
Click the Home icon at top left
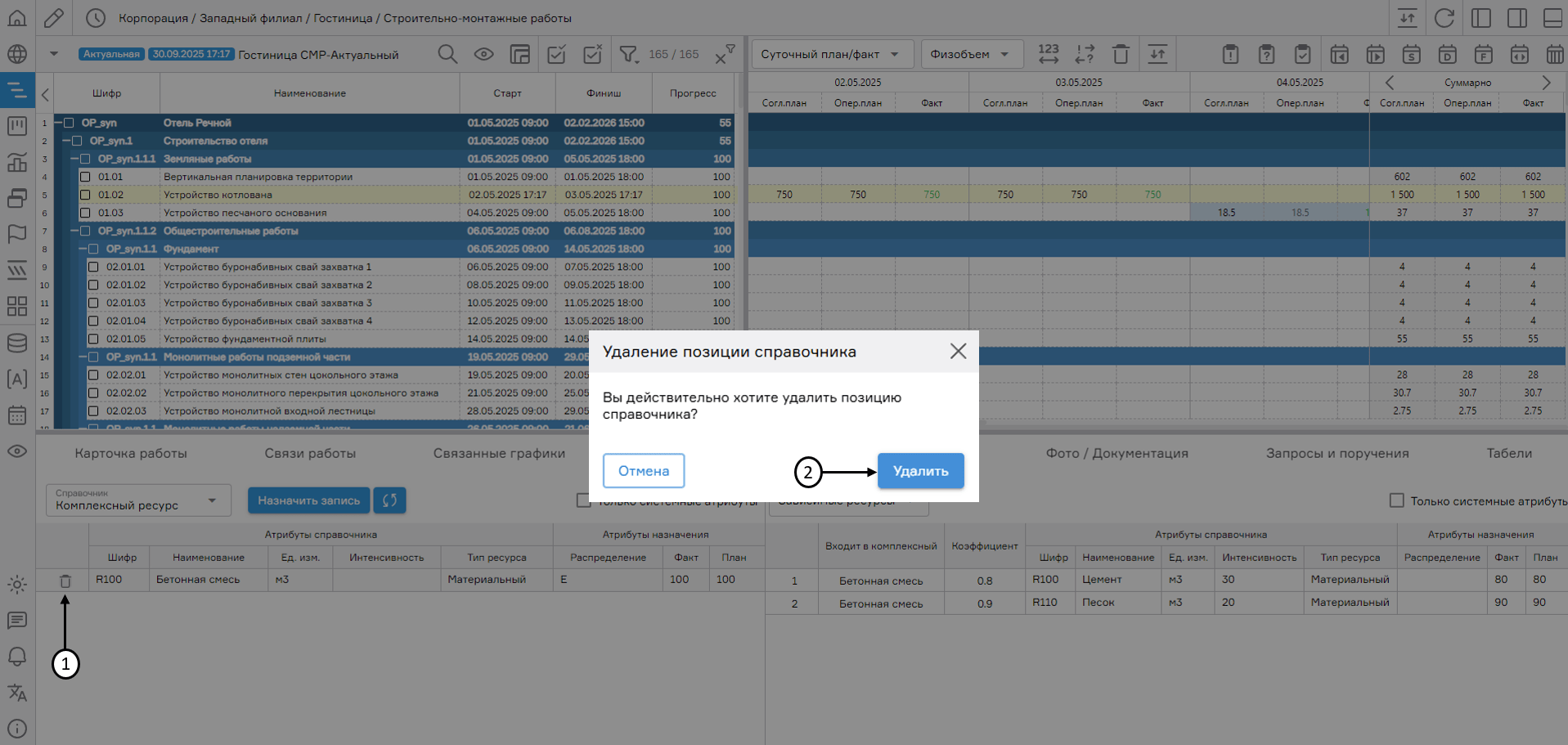[x=16, y=16]
